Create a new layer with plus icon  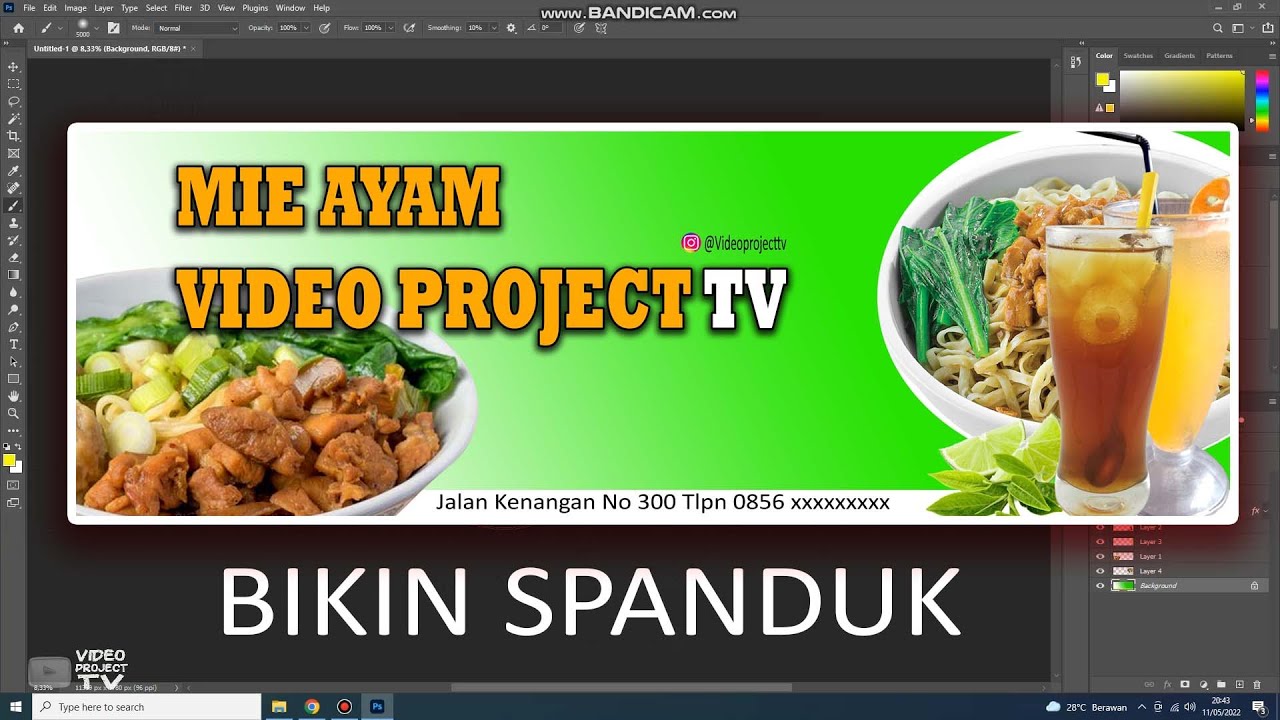[1240, 685]
